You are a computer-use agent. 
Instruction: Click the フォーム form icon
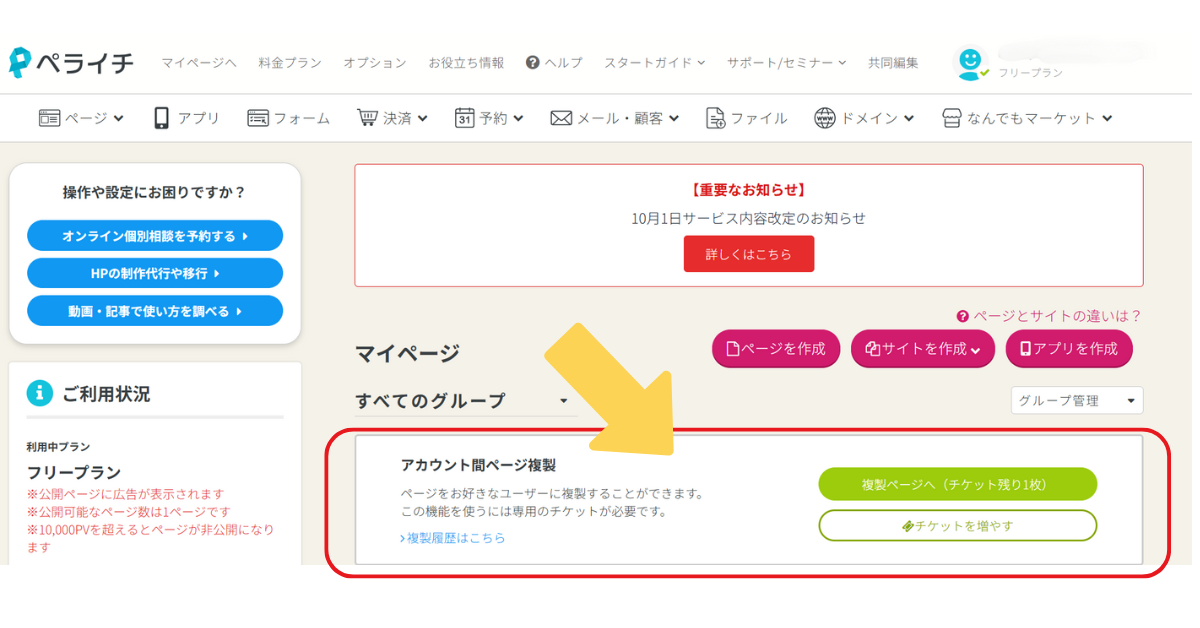pyautogui.click(x=258, y=118)
